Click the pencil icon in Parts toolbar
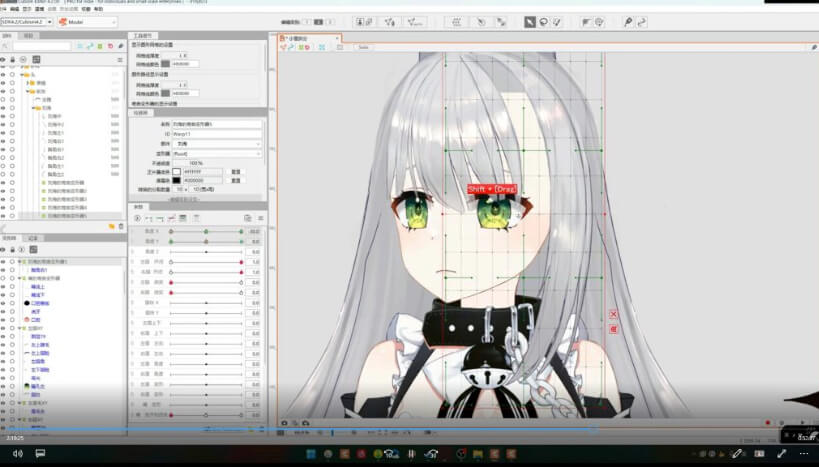 point(121,46)
